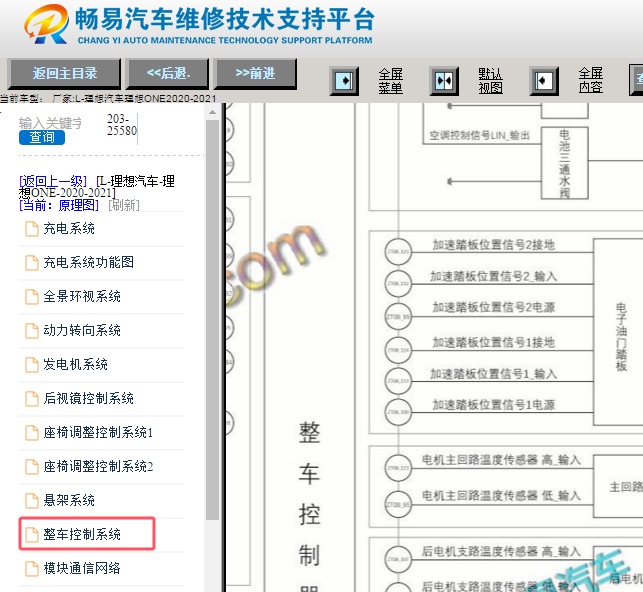Open the 全景环视系统 document
The image size is (643, 592).
[x=82, y=296]
